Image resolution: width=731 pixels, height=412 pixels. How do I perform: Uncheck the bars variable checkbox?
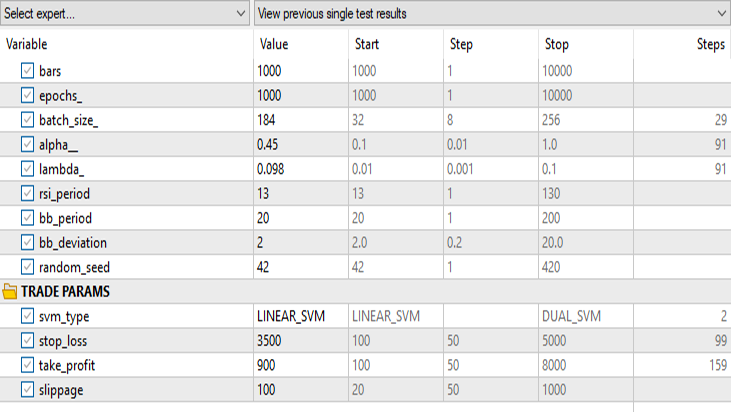28,71
